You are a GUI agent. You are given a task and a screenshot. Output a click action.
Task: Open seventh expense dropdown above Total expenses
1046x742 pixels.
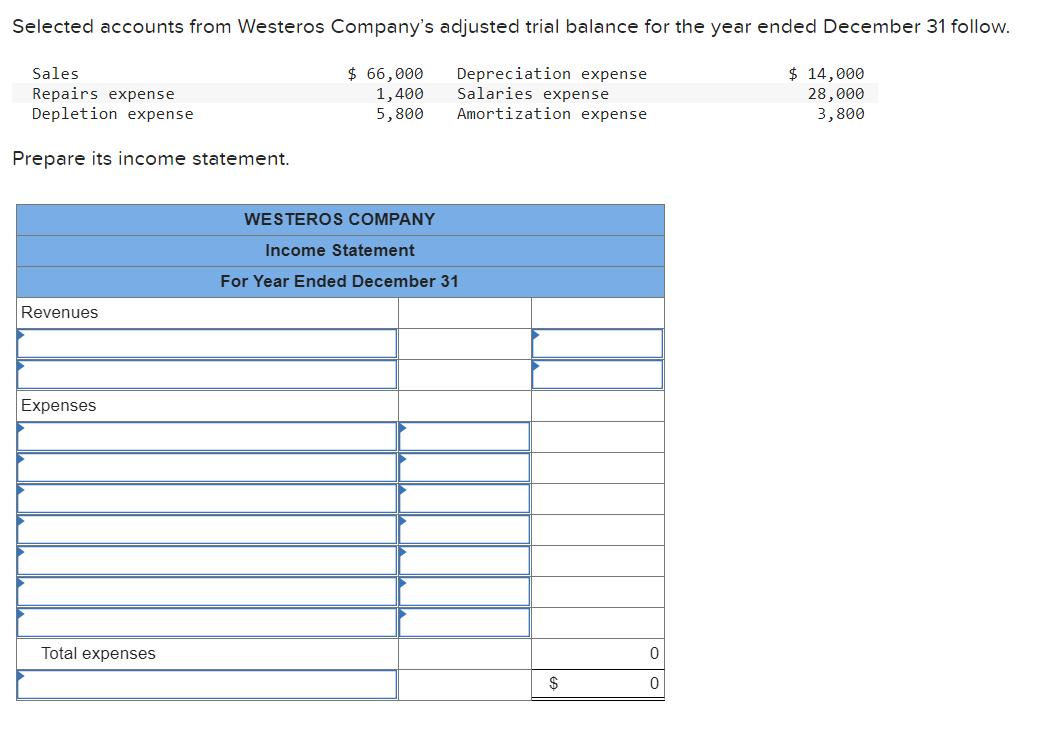point(207,623)
